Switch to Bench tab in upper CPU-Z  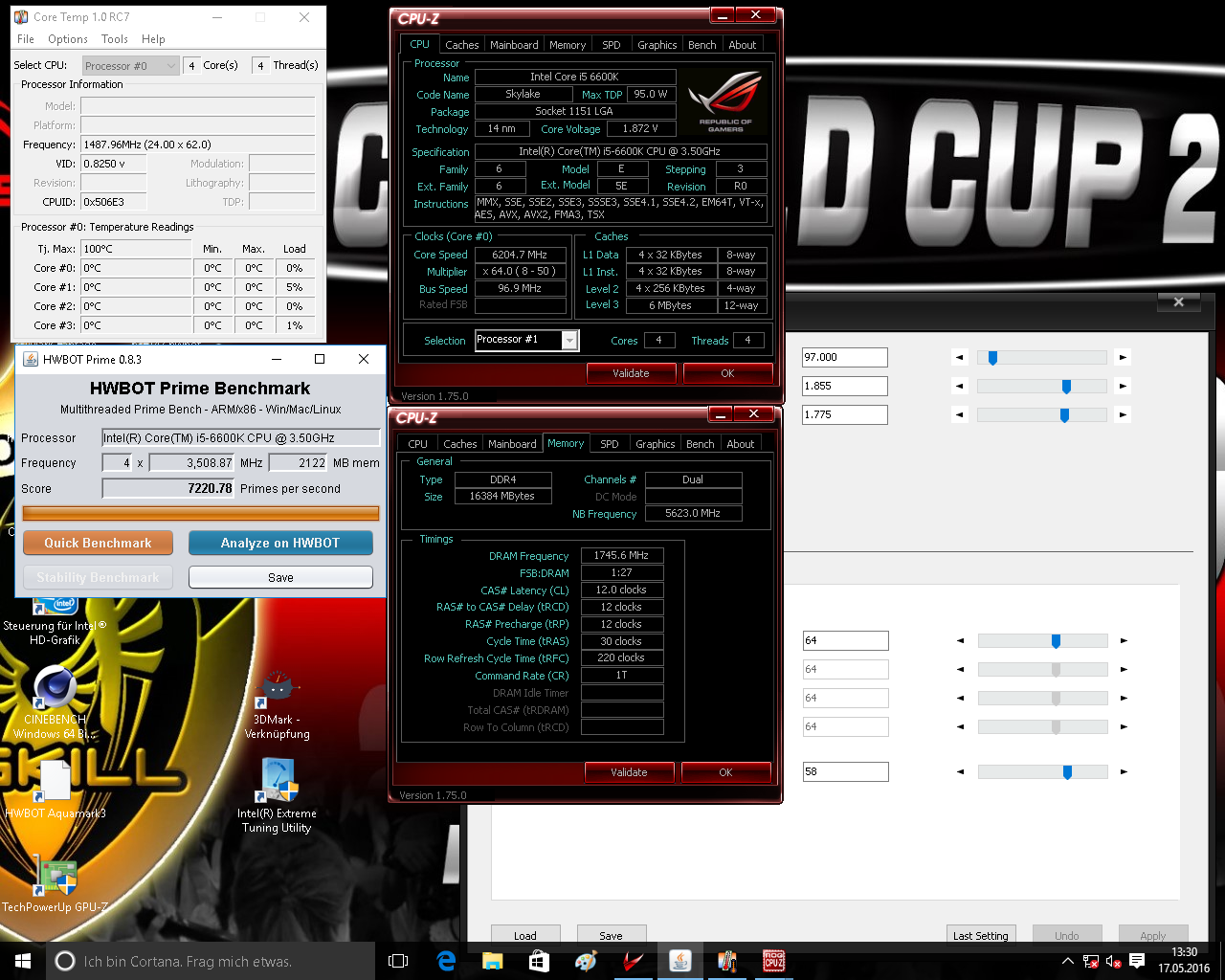click(702, 45)
